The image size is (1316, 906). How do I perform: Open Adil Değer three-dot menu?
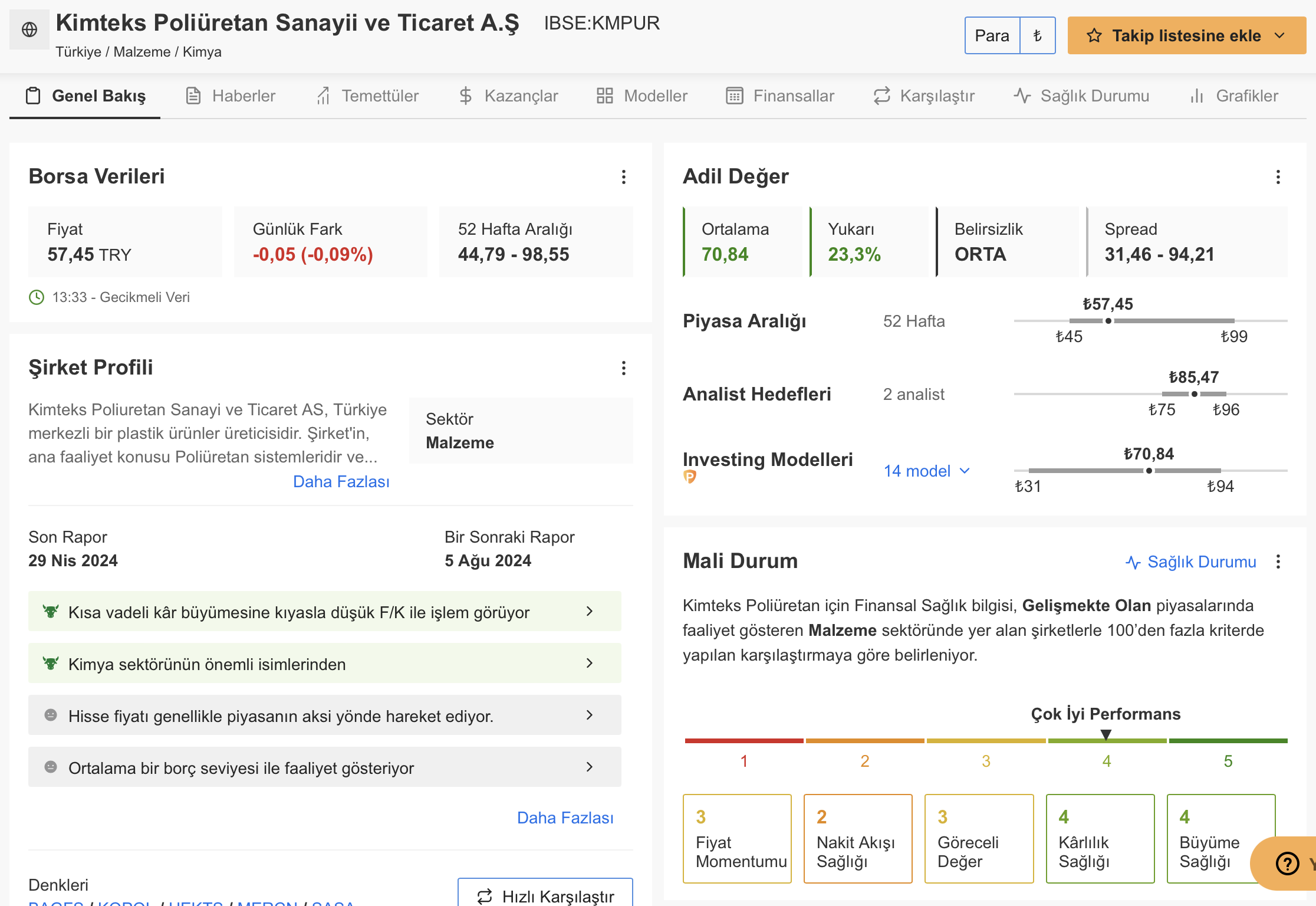click(1278, 177)
